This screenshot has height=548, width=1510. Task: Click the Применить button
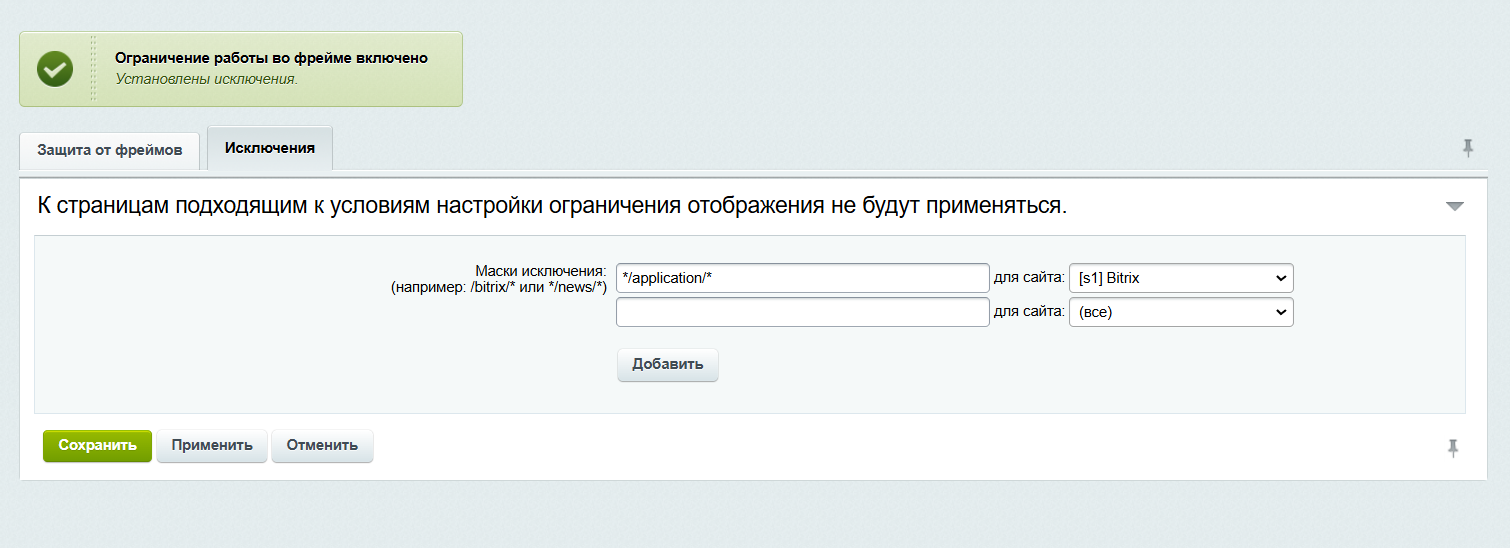[x=212, y=445]
